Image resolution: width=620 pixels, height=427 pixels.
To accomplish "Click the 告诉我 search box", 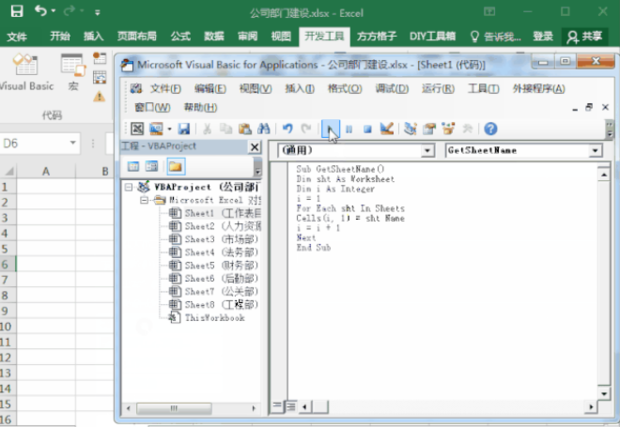I will tap(495, 37).
